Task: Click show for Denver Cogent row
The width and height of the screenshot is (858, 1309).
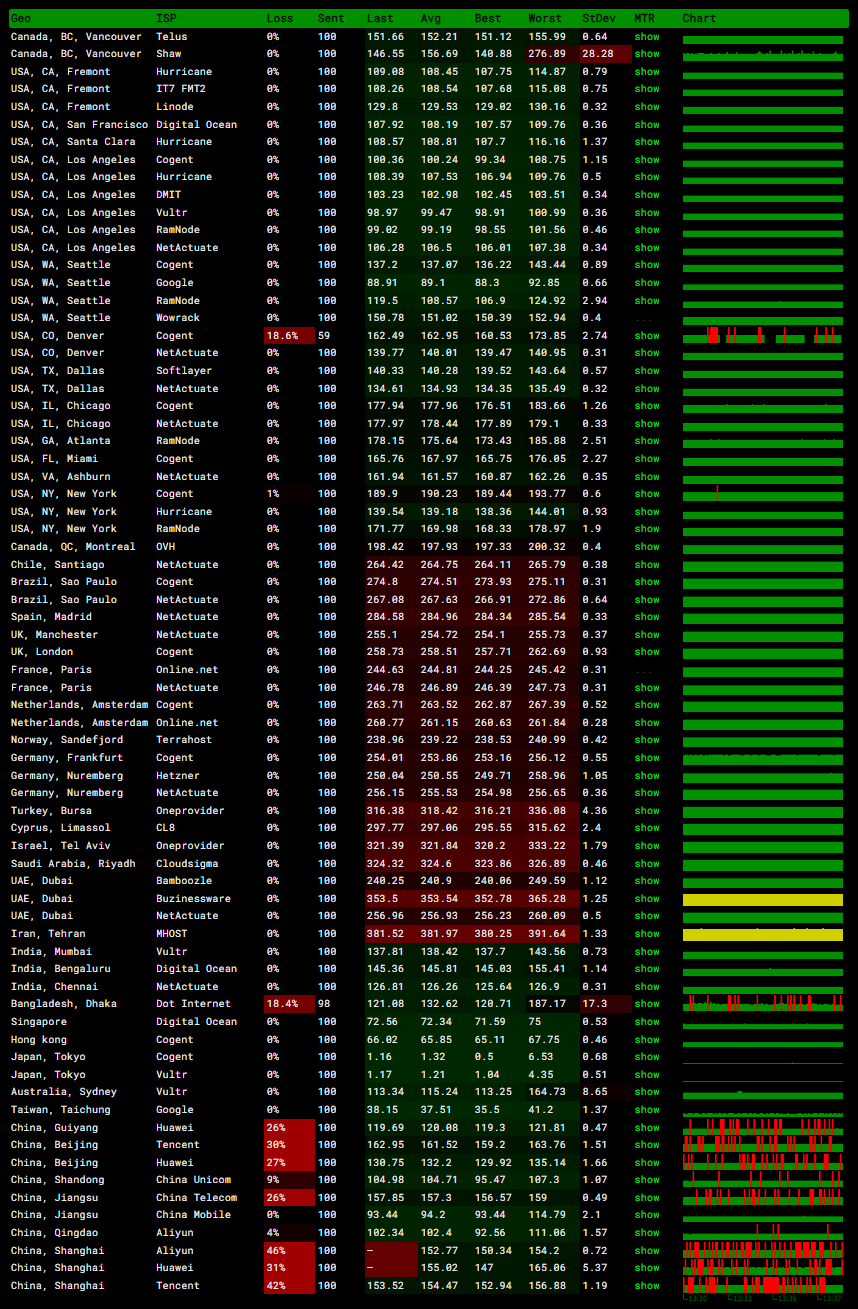Action: [647, 336]
